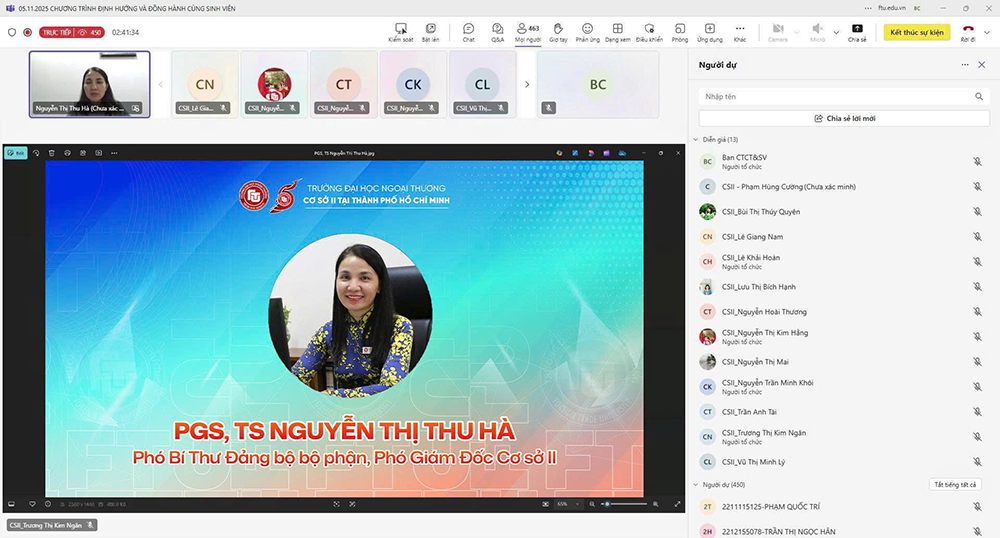Click the Rời đi leave call icon
1000x538 pixels.
[x=968, y=29]
